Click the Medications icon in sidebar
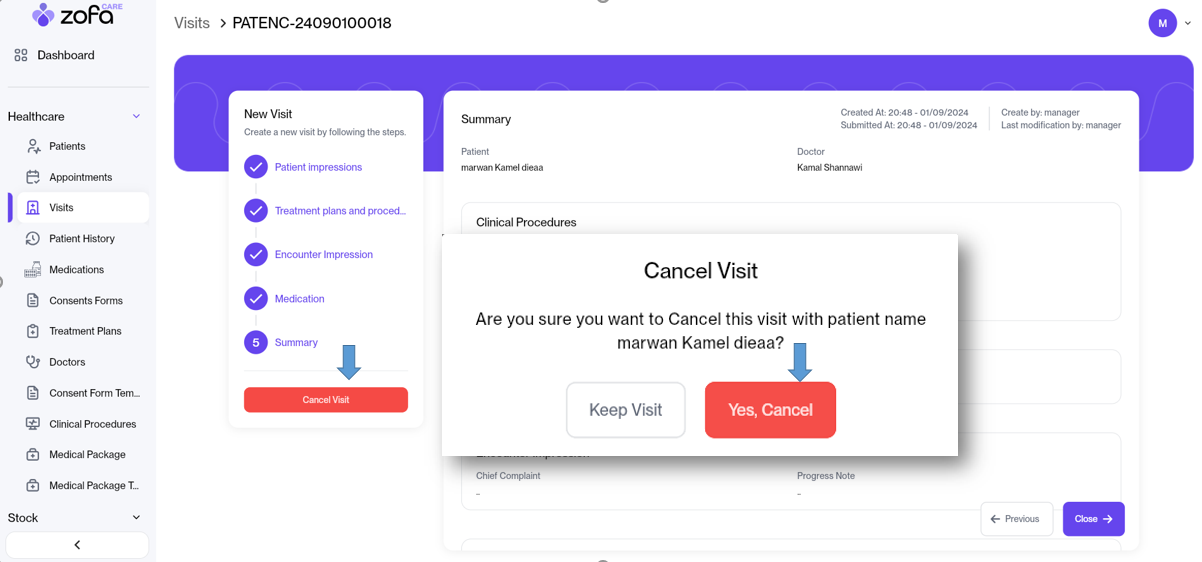This screenshot has width=1202, height=562. [33, 270]
